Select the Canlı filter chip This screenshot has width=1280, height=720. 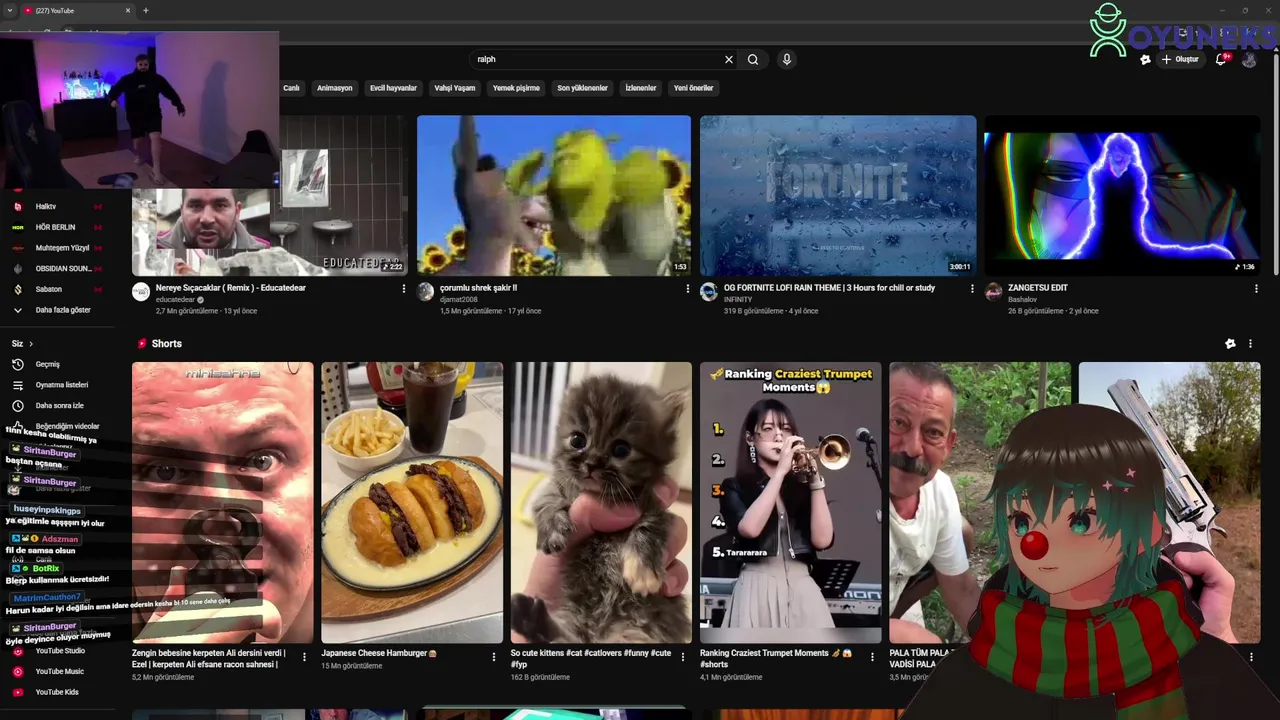(x=291, y=88)
